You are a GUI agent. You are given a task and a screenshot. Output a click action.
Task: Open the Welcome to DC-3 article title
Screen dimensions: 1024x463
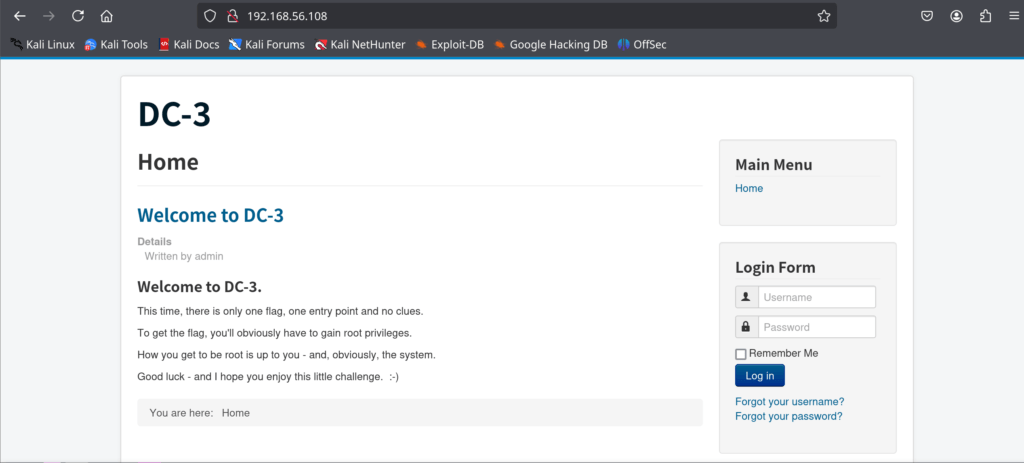coord(210,215)
